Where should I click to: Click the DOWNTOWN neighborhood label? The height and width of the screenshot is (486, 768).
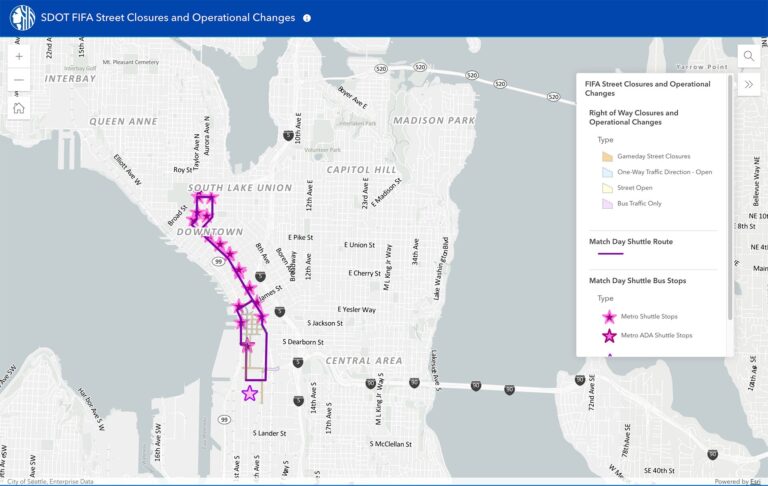pyautogui.click(x=210, y=232)
